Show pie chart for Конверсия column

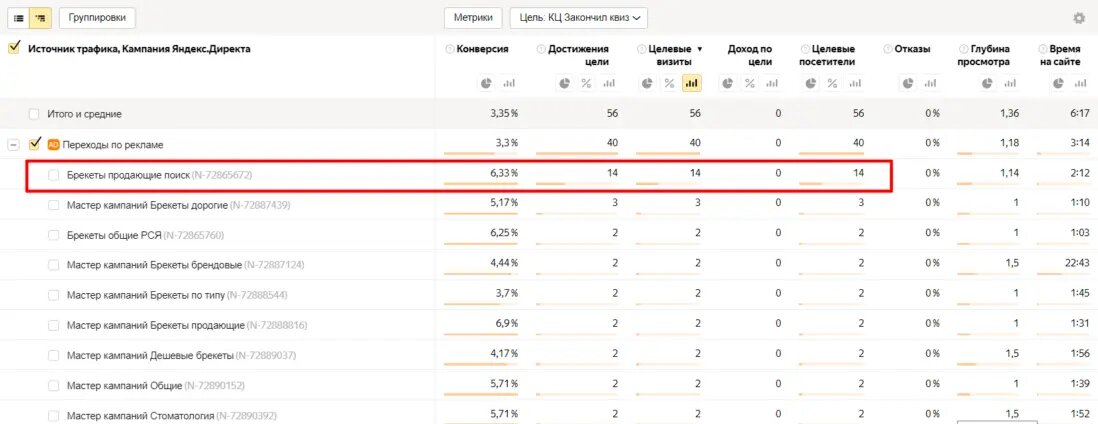486,83
